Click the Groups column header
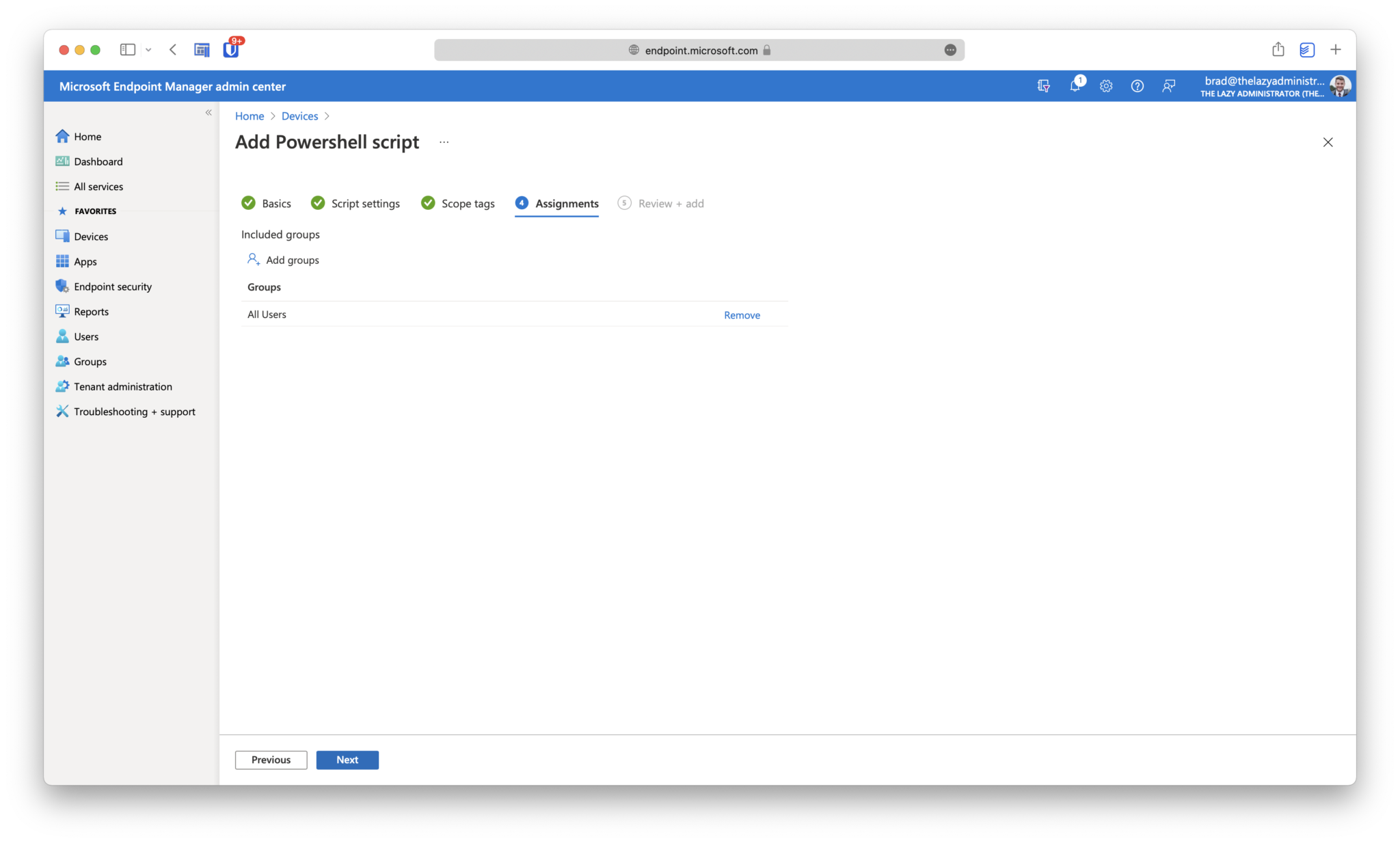 [264, 286]
